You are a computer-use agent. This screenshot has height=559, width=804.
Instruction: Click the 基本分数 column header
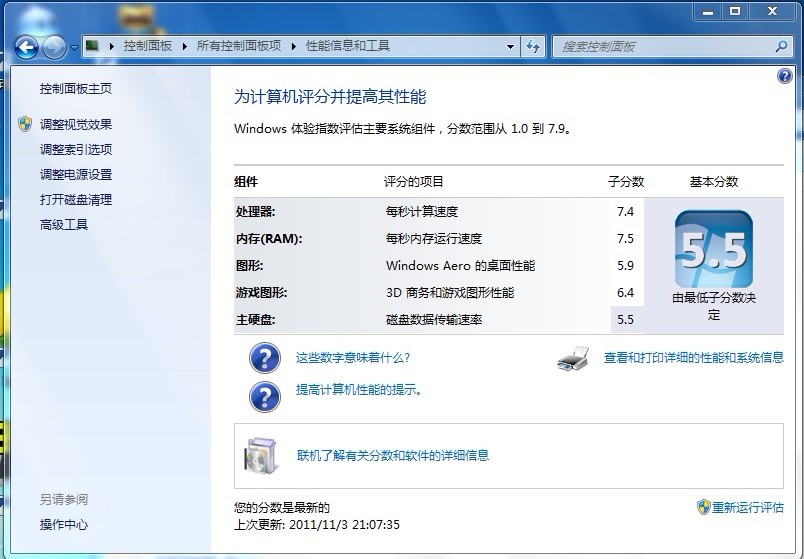pyautogui.click(x=714, y=182)
